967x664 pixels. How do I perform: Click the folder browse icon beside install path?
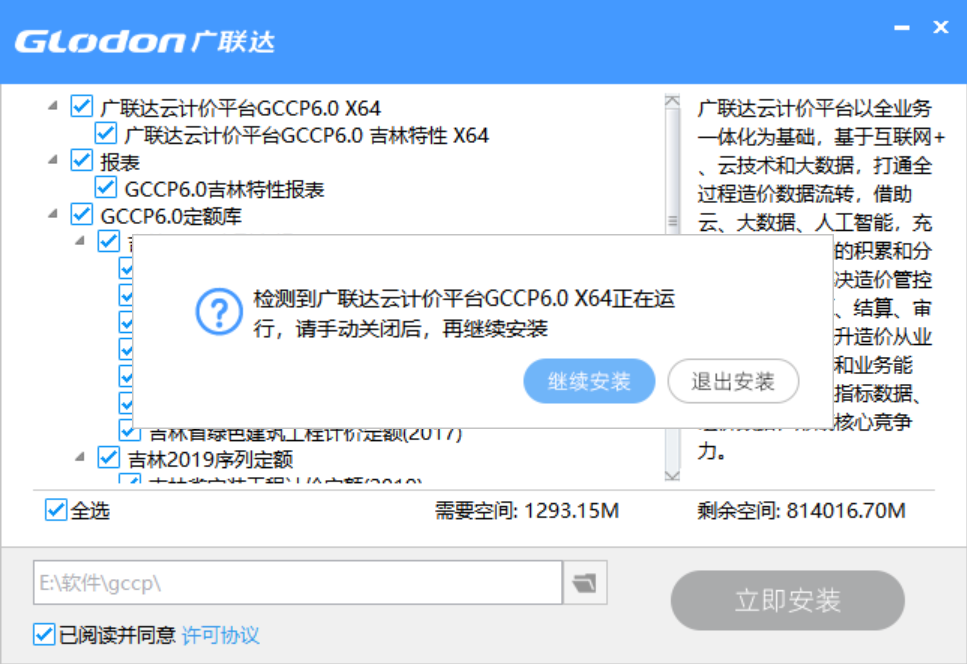585,583
